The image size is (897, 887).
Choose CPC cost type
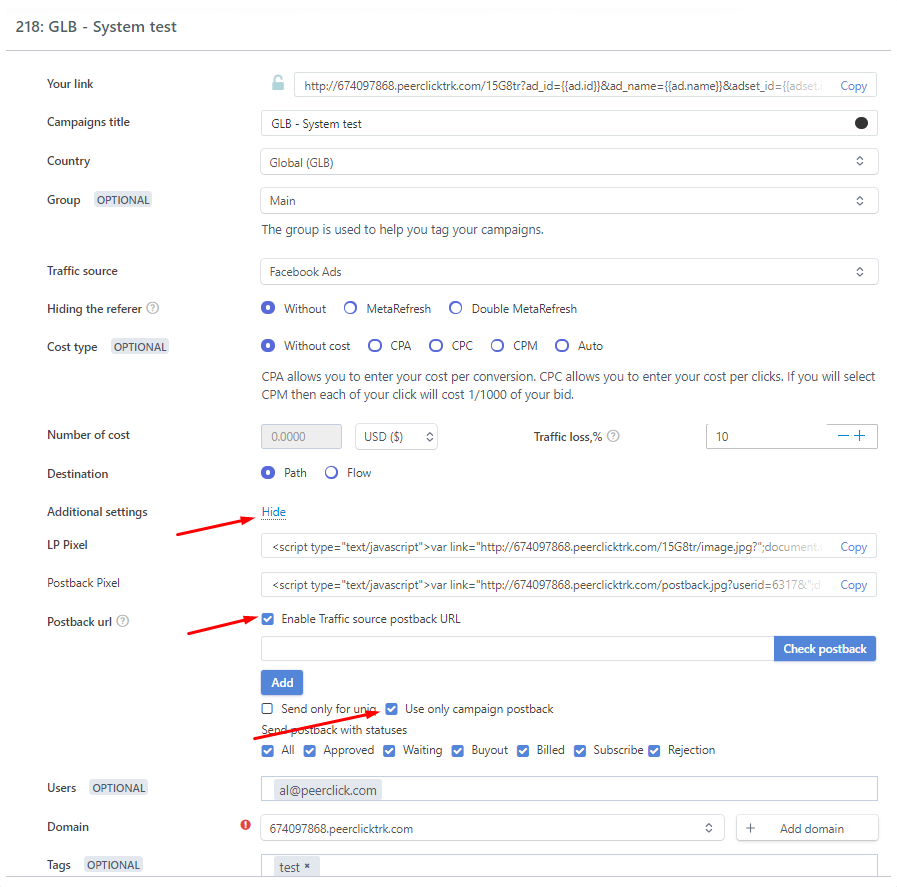pyautogui.click(x=436, y=345)
